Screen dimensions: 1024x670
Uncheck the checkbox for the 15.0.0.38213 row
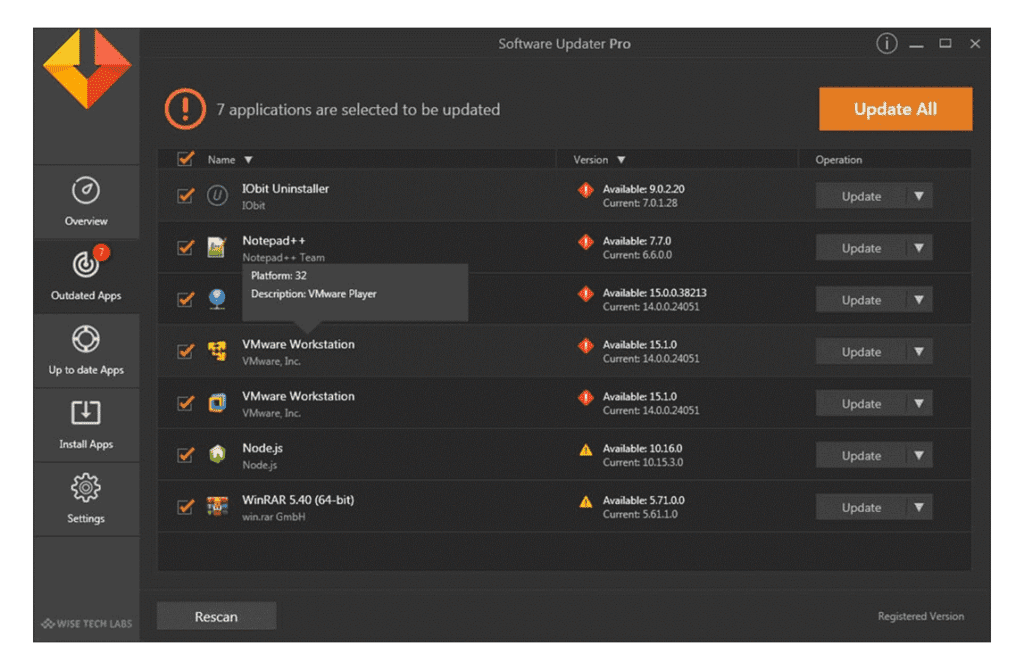(x=185, y=299)
